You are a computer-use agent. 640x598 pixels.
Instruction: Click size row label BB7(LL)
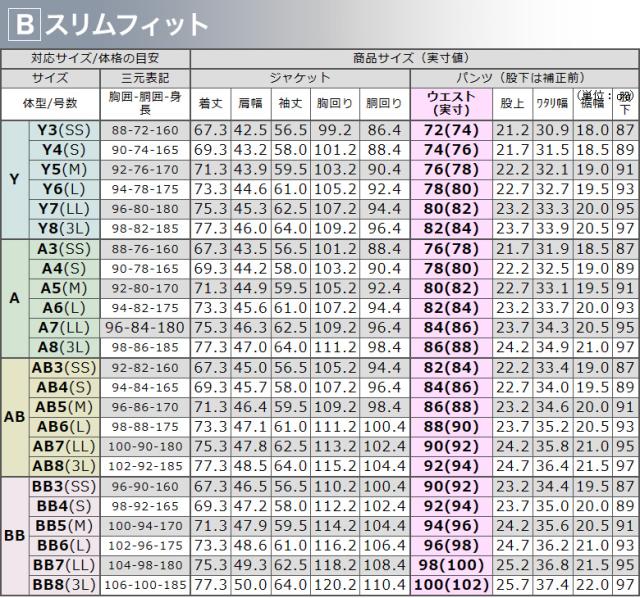click(x=64, y=565)
